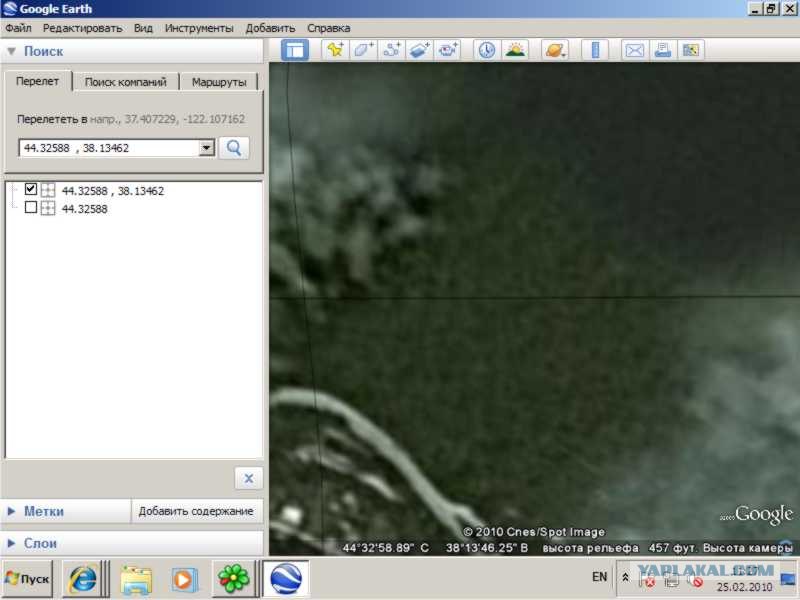Open the ruler measurement tool
Viewport: 800px width, 600px height.
595,50
